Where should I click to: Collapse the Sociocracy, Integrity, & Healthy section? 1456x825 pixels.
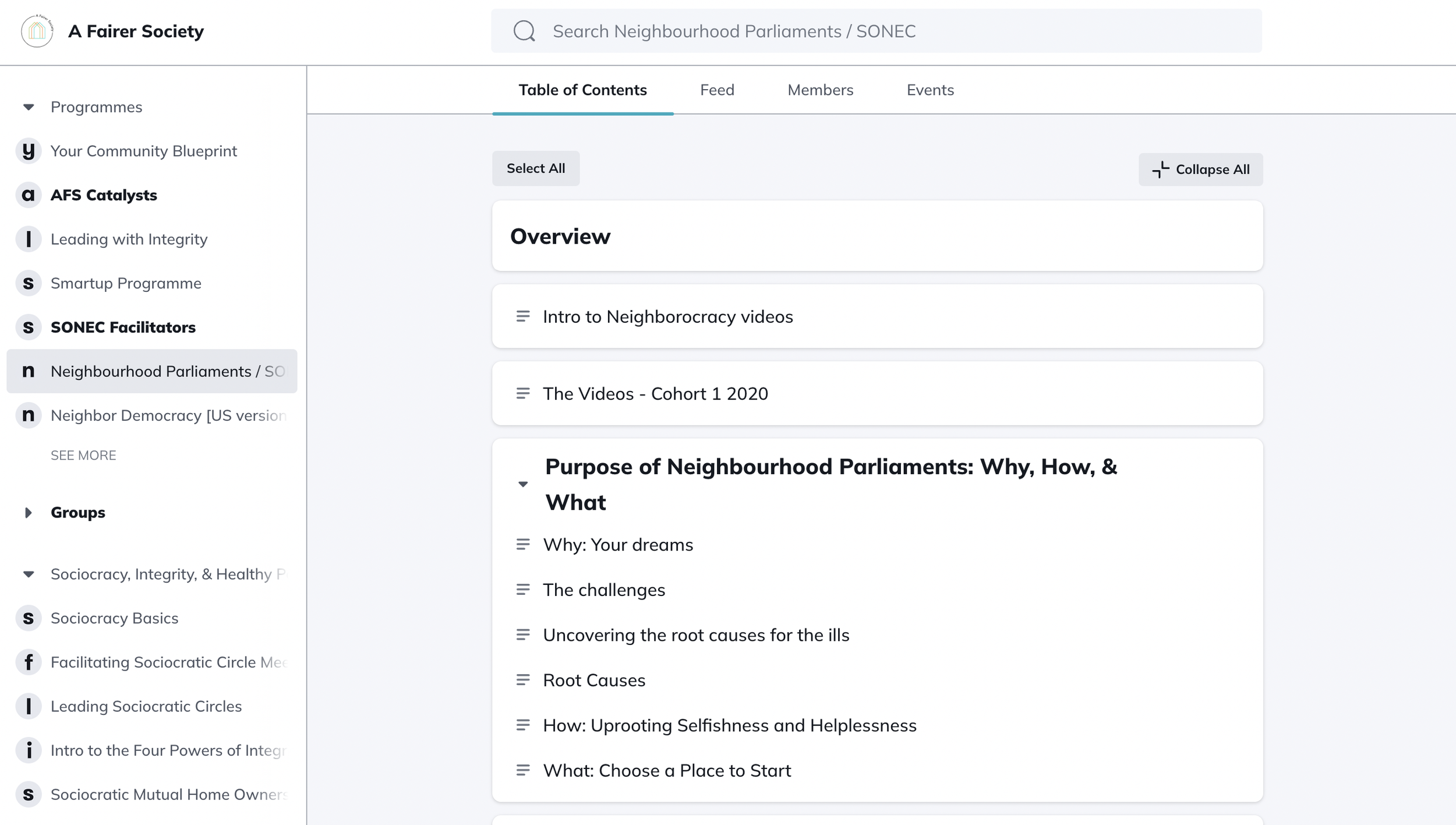(x=28, y=574)
